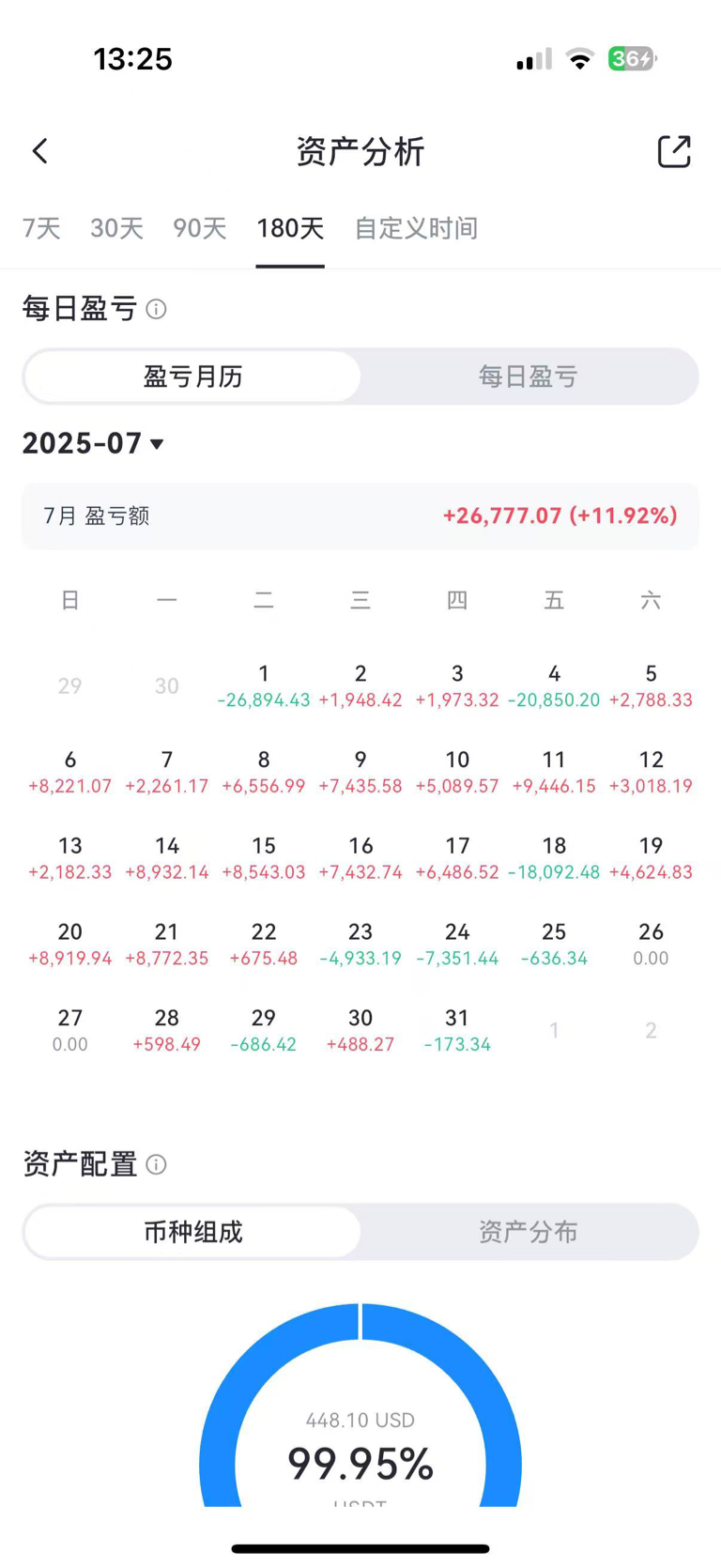This screenshot has height=1568, width=721.
Task: Tap info icon beside 资产配置
Action: [x=157, y=1164]
